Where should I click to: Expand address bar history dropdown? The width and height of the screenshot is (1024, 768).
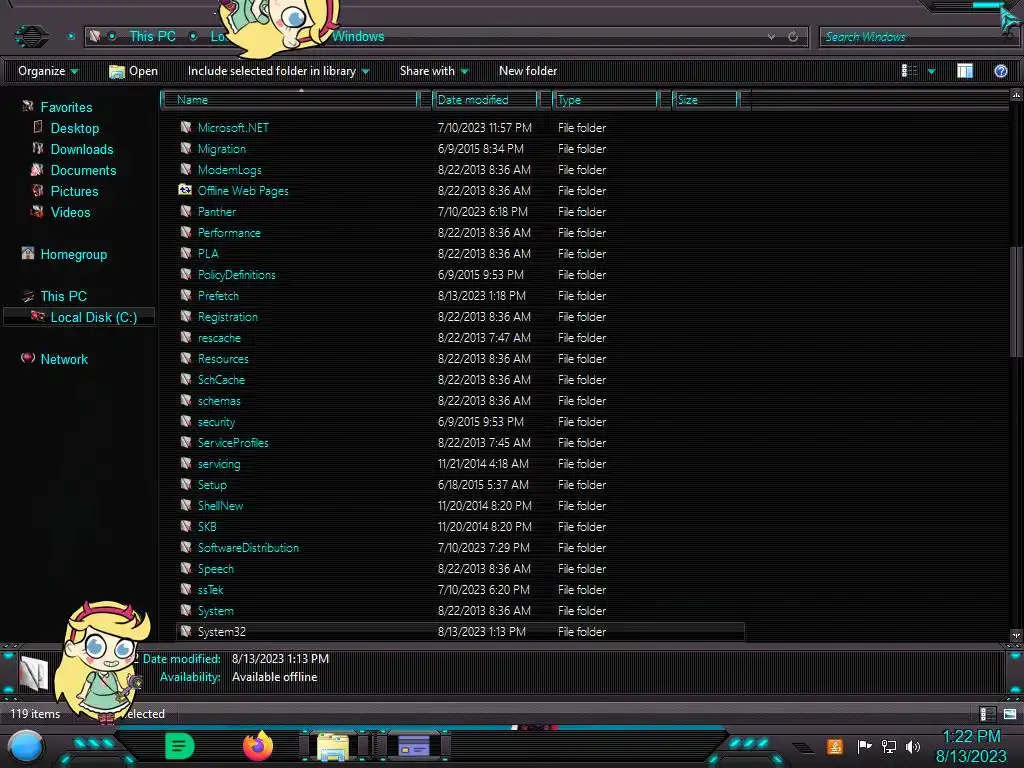tap(771, 37)
